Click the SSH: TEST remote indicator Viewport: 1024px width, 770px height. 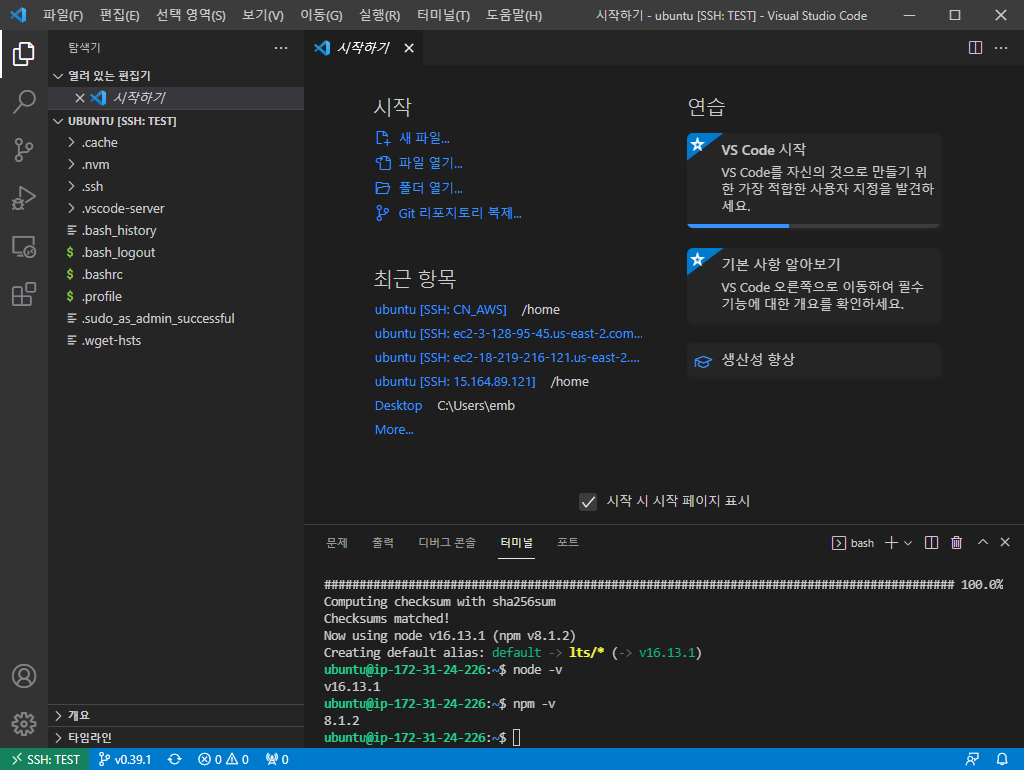click(45, 760)
